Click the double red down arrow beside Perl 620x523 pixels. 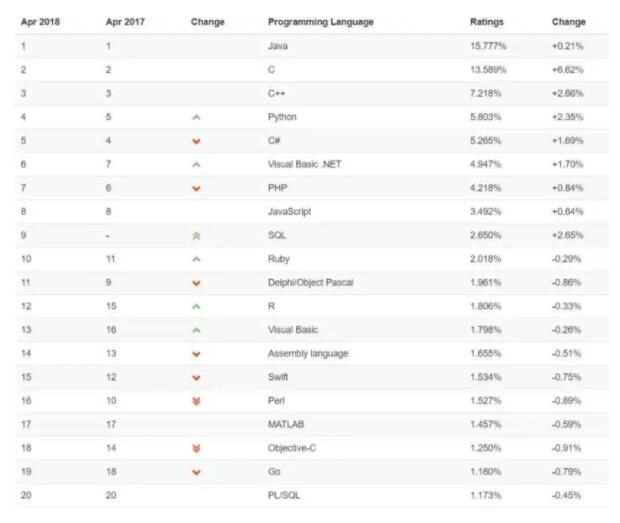(196, 401)
